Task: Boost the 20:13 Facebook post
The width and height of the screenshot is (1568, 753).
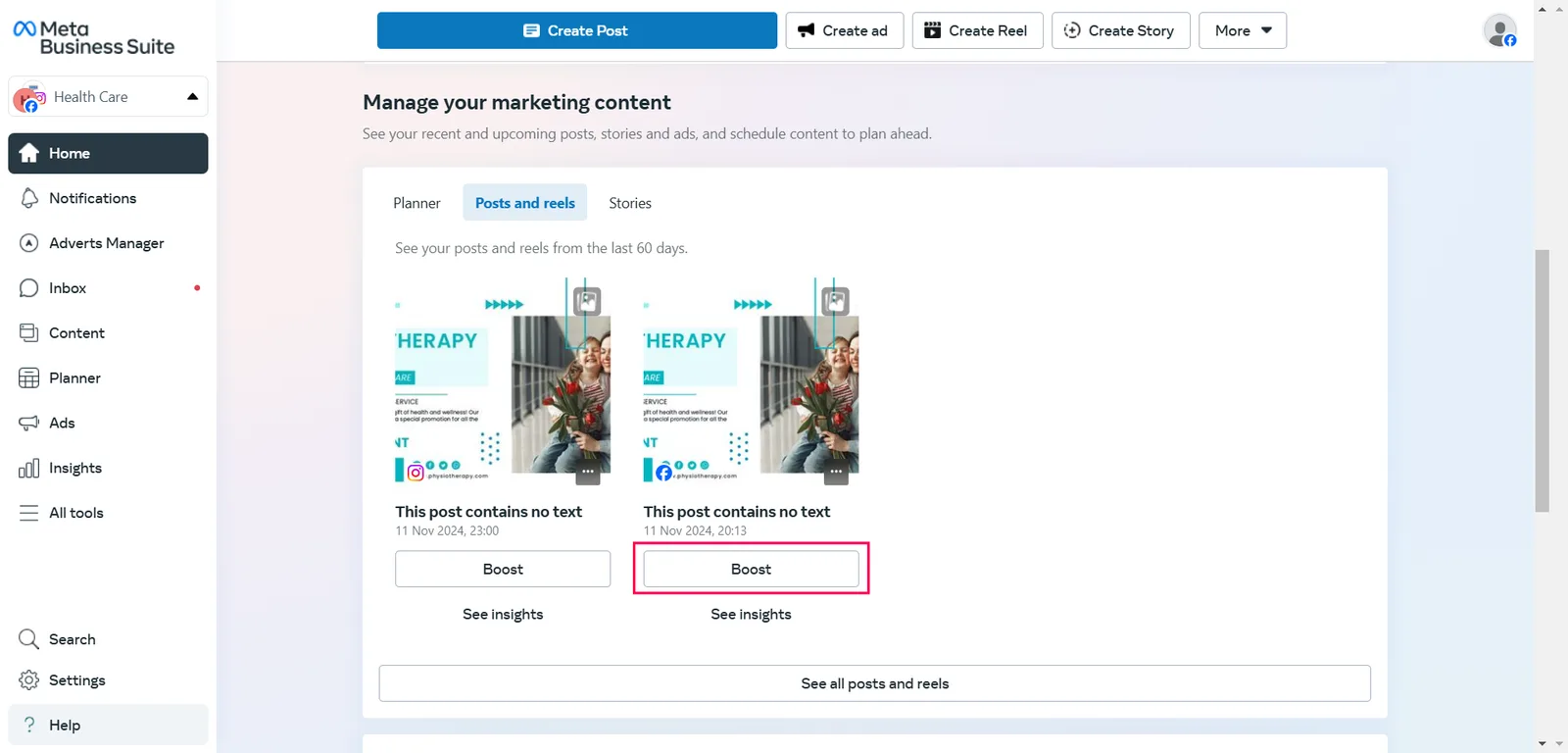Action: [751, 569]
